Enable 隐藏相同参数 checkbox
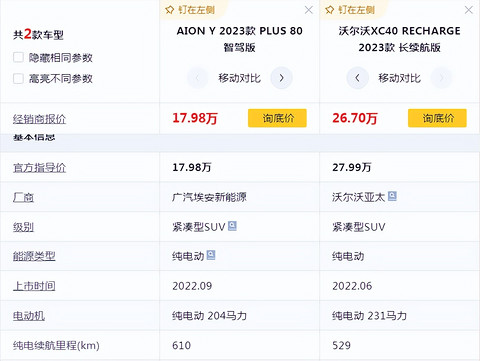 (18, 57)
